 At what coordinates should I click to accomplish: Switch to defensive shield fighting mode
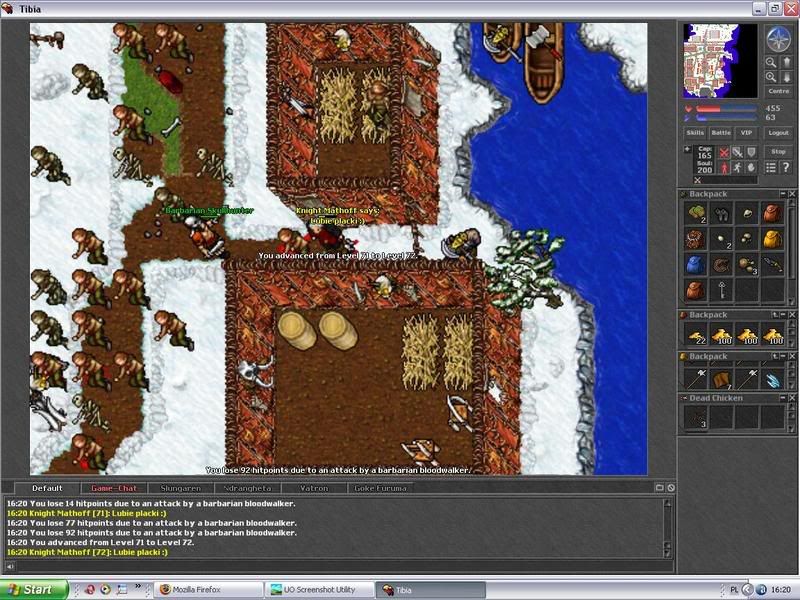point(751,152)
